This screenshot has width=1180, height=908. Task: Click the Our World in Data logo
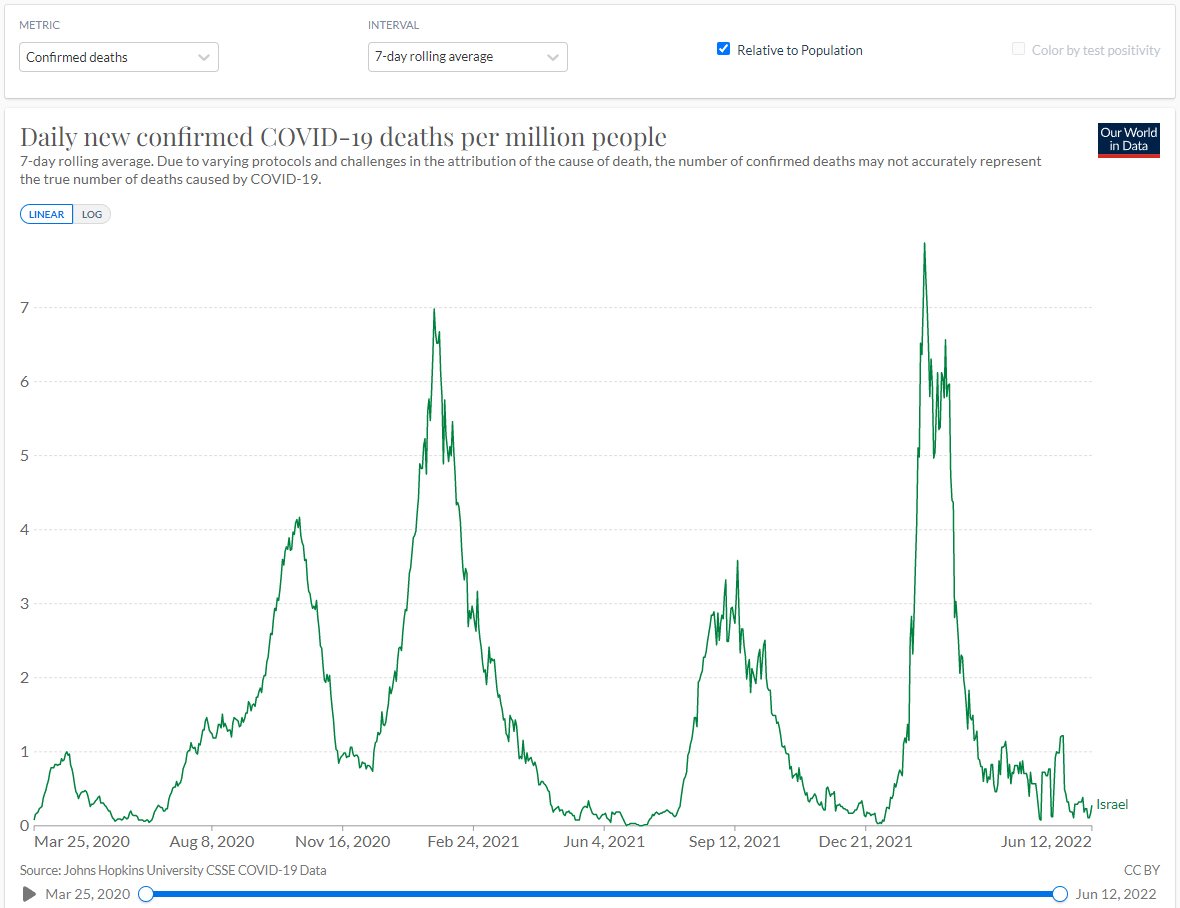(1128, 140)
